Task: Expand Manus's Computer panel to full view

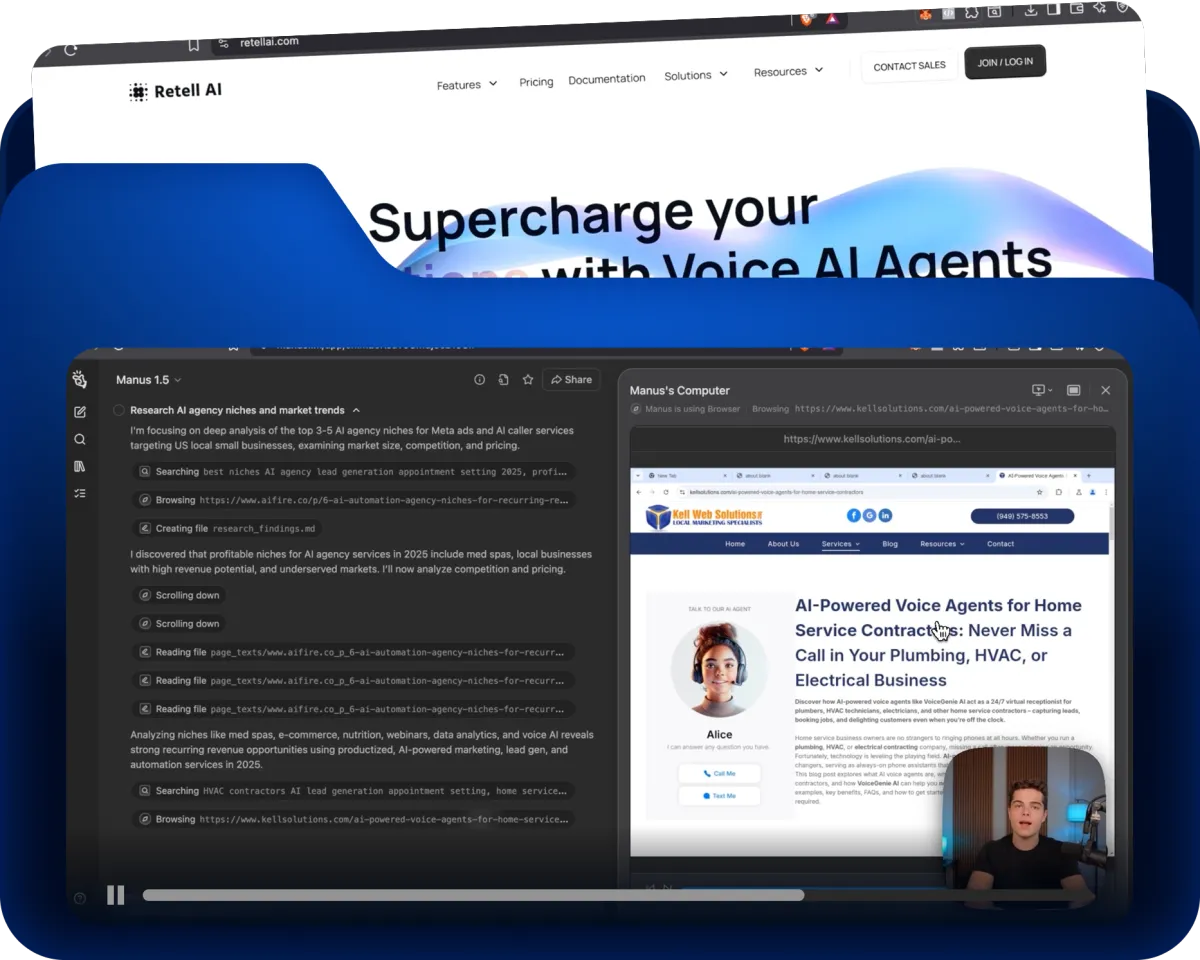Action: [x=1073, y=390]
